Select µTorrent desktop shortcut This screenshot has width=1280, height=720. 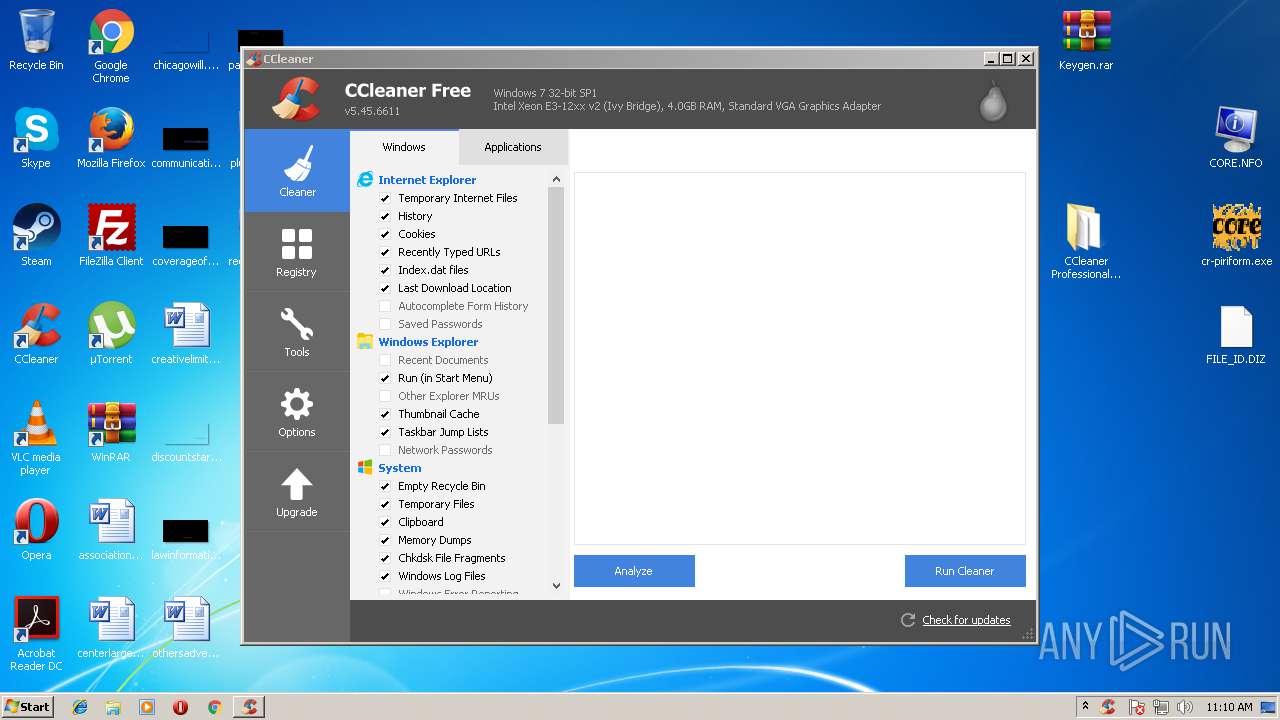(111, 334)
